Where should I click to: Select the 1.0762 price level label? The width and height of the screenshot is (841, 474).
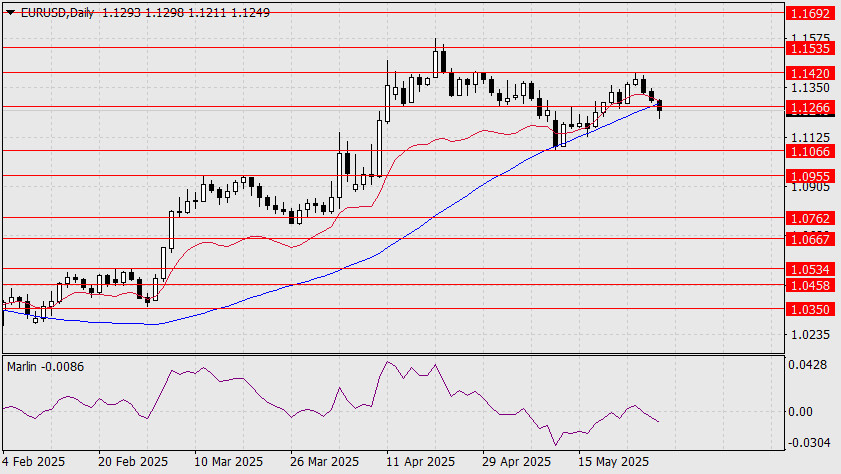pos(810,218)
